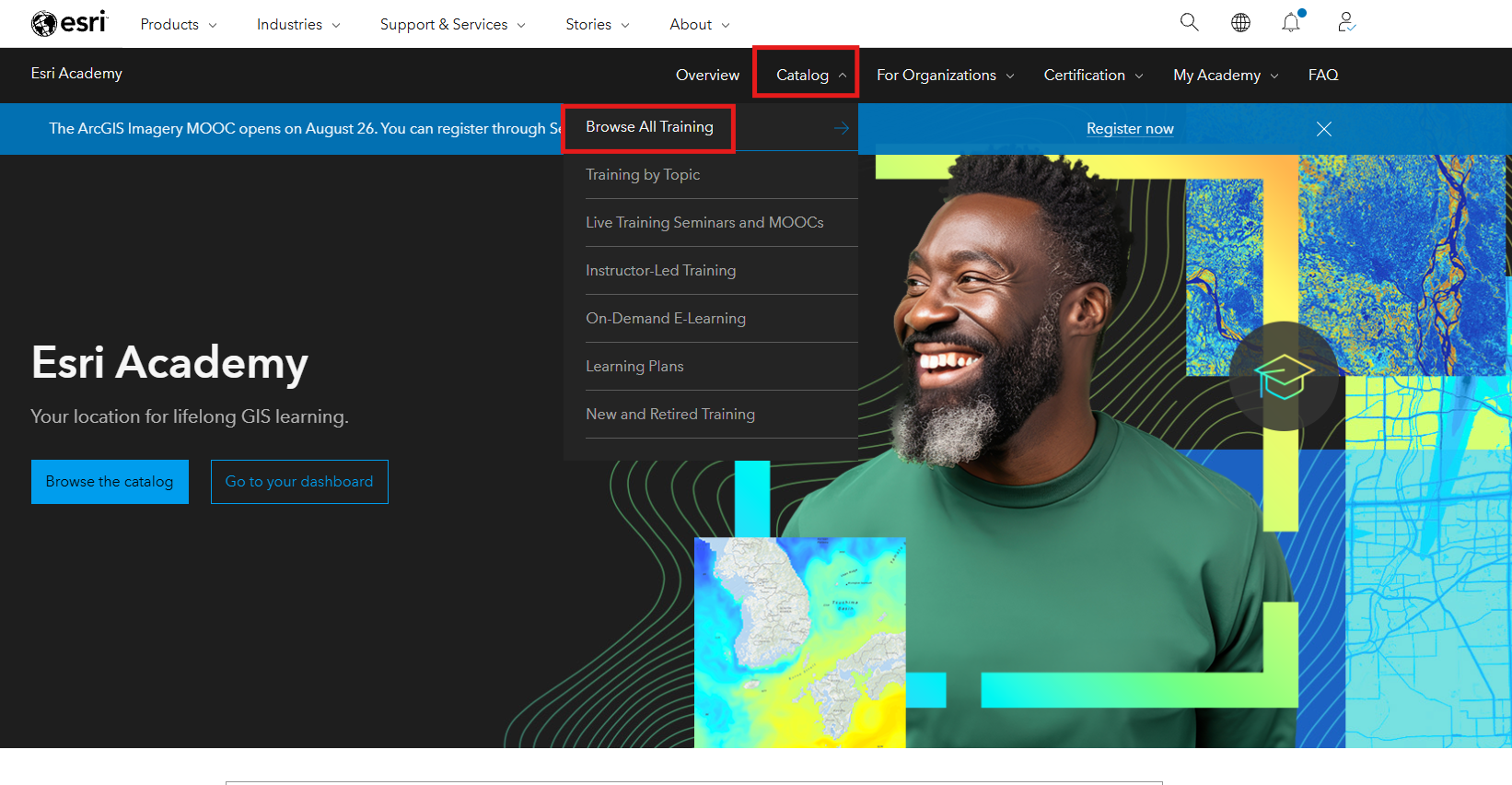Image resolution: width=1512 pixels, height=785 pixels.
Task: Go to the Overview tab
Action: click(707, 76)
